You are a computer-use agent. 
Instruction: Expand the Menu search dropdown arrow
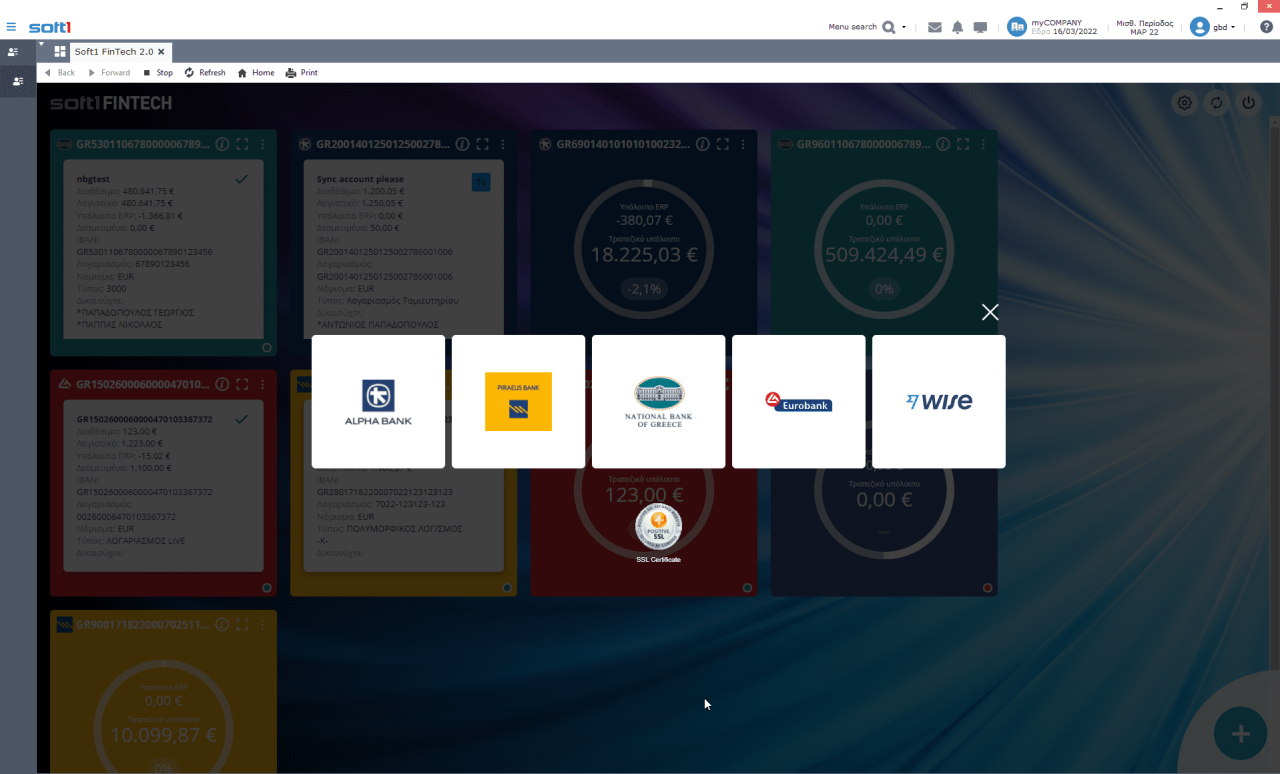pyautogui.click(x=904, y=27)
